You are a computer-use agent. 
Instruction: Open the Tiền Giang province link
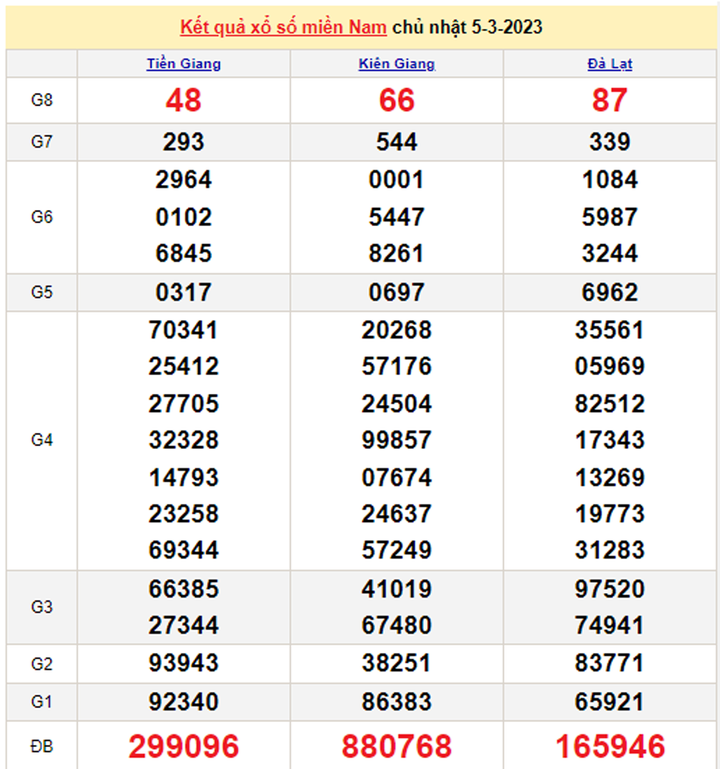184,64
